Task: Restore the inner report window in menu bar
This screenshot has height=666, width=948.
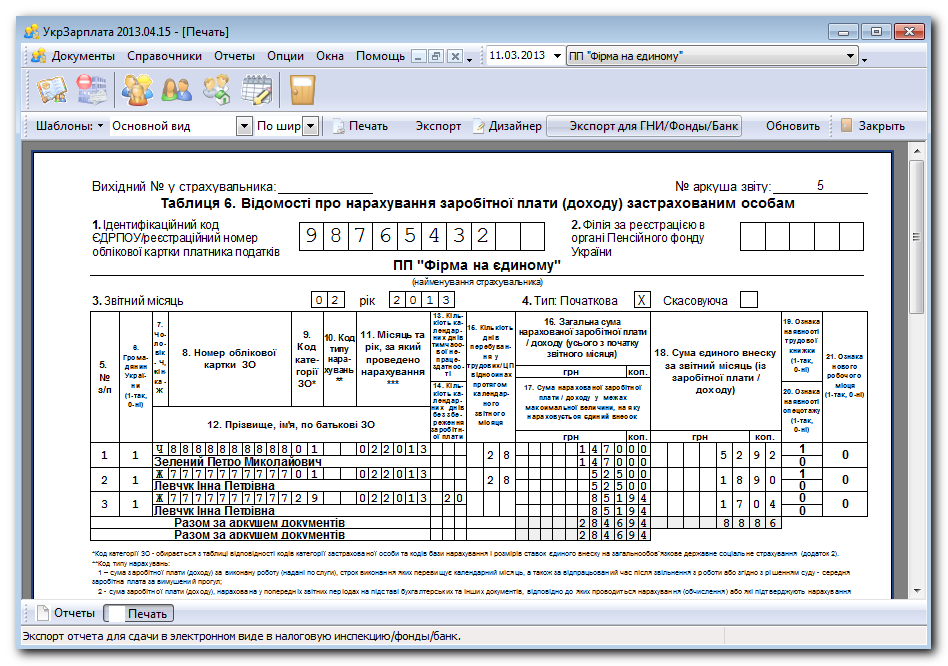Action: tap(436, 56)
